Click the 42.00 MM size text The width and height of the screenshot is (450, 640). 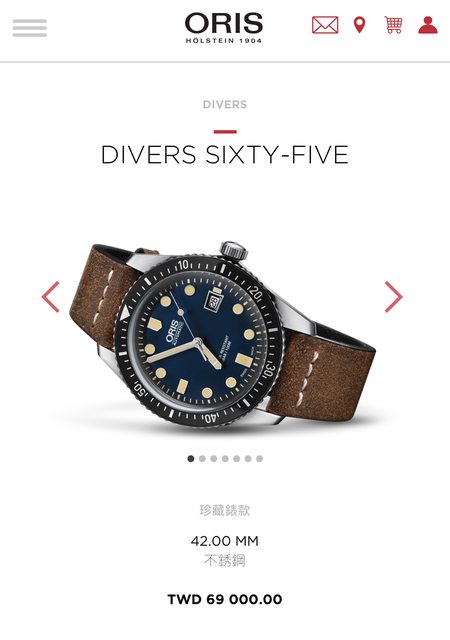pyautogui.click(x=225, y=541)
